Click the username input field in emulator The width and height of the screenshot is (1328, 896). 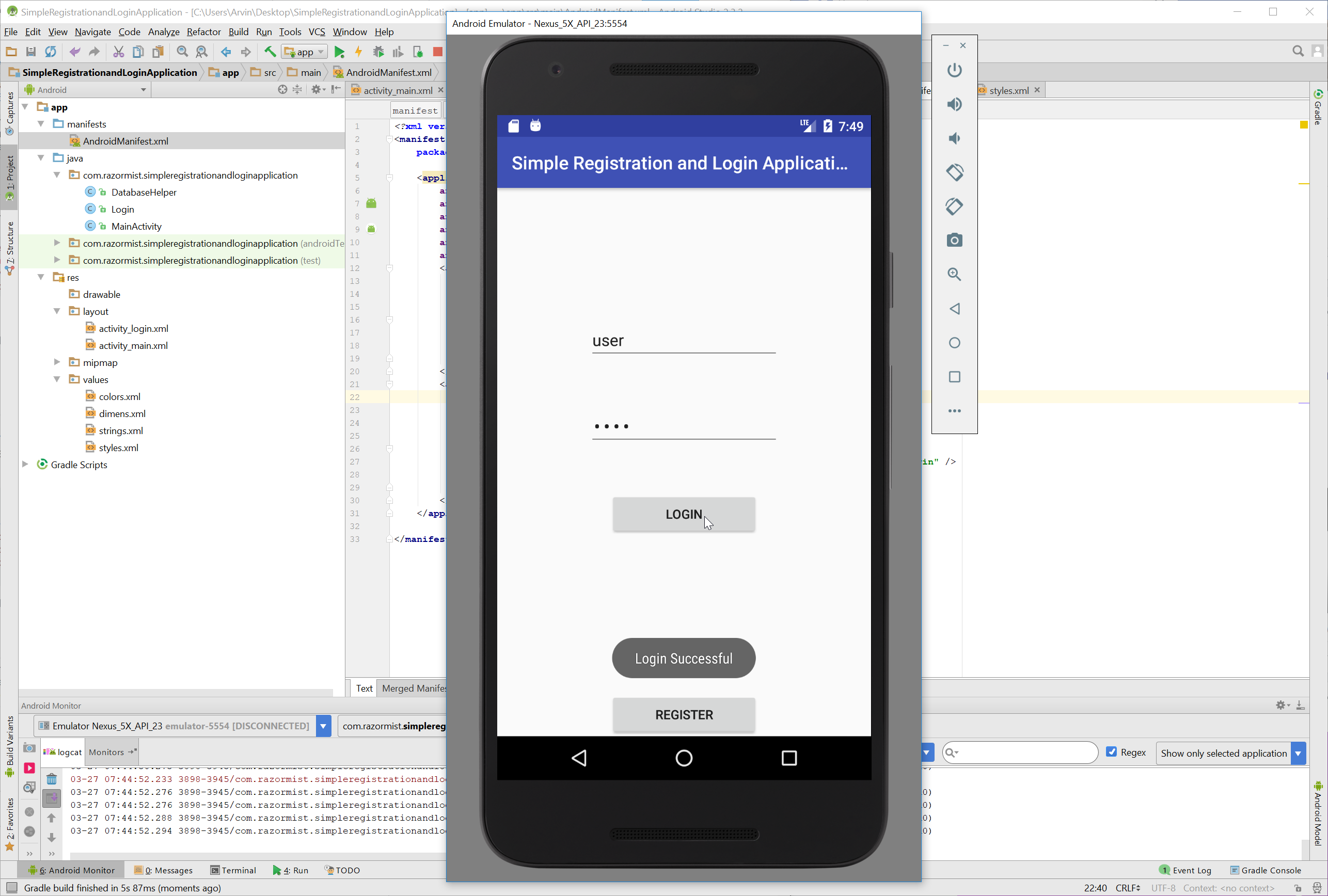pos(683,340)
